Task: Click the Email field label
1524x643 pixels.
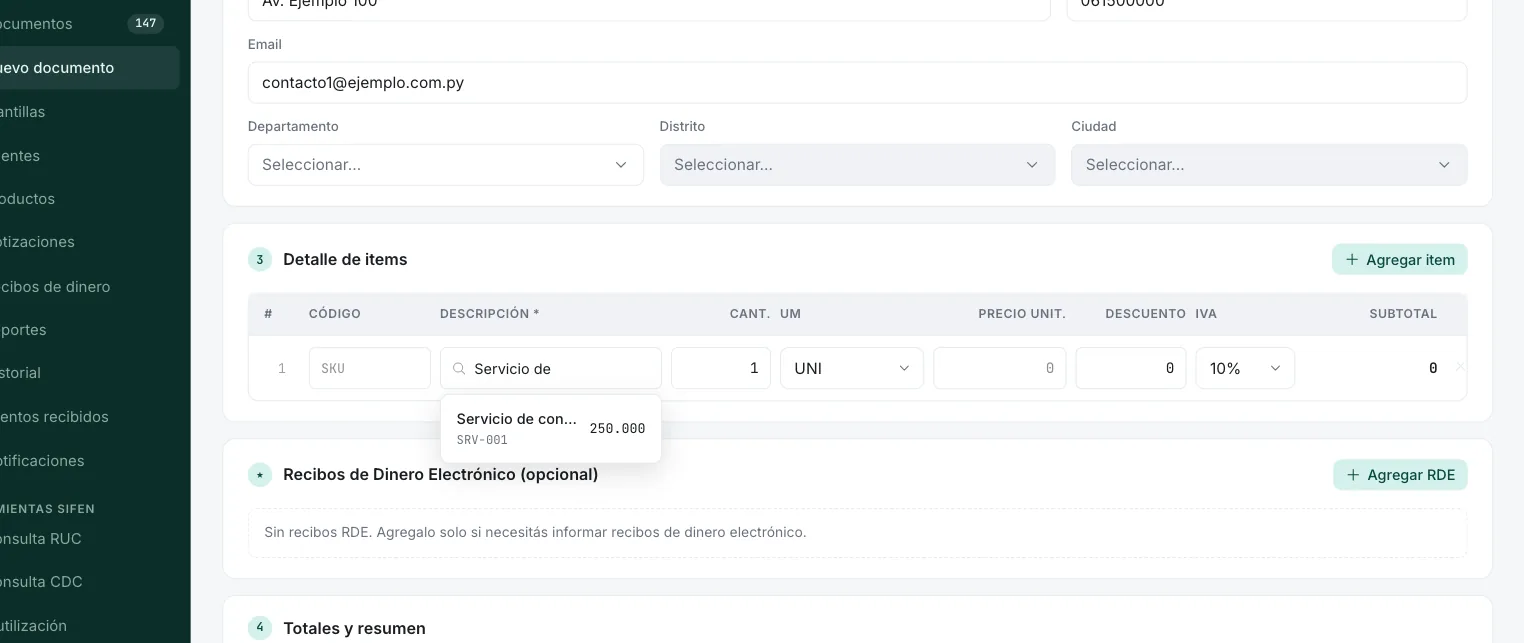Action: point(265,44)
